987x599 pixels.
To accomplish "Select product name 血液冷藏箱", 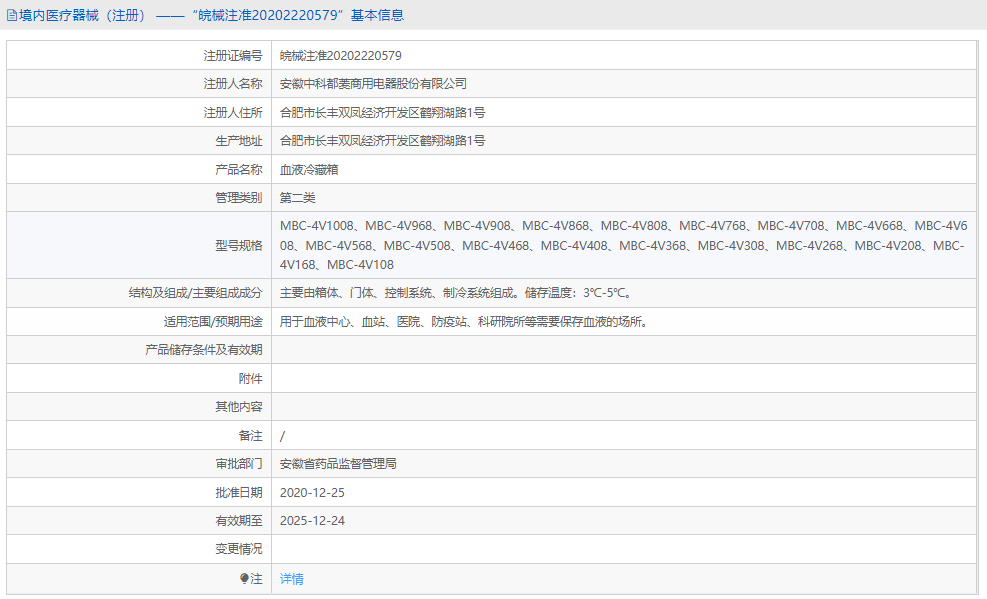I will [x=309, y=170].
